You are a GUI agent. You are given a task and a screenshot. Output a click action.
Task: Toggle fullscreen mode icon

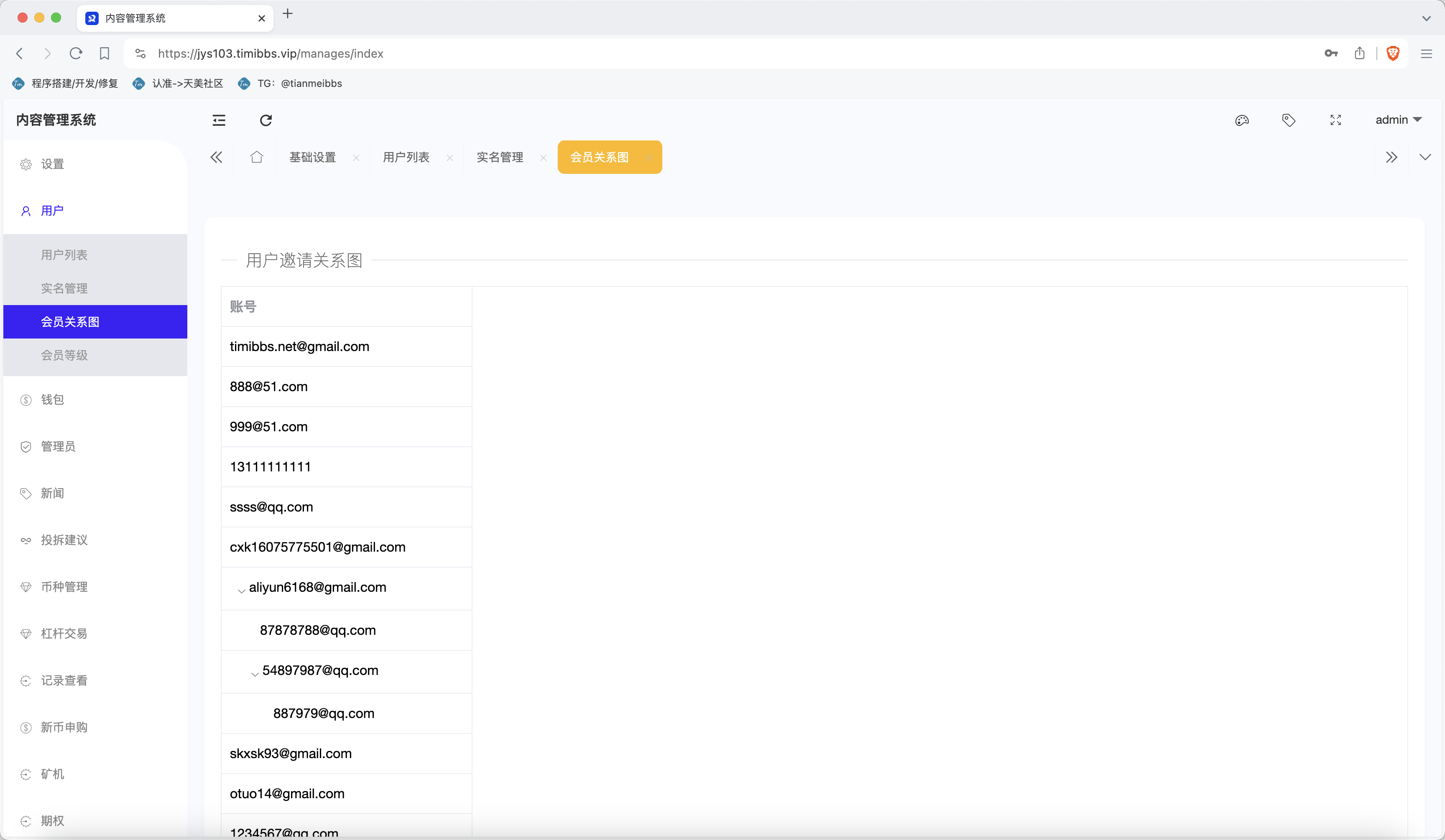(1335, 120)
